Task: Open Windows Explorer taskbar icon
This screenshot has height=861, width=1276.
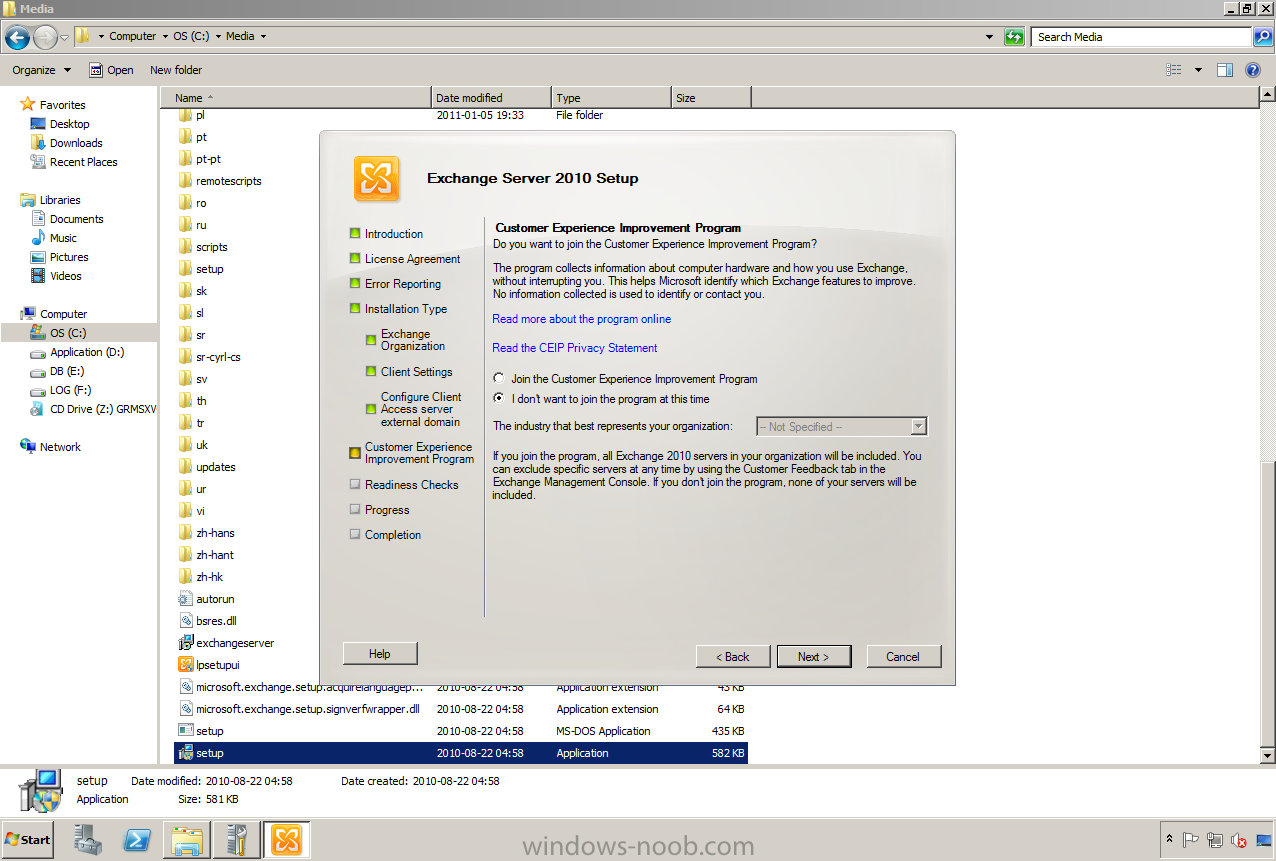Action: 187,840
